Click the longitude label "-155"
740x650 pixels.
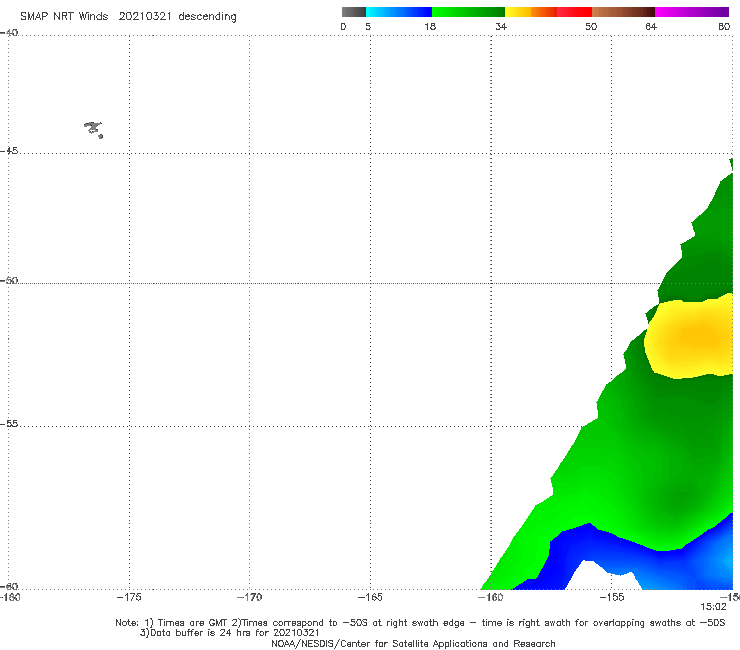click(612, 597)
